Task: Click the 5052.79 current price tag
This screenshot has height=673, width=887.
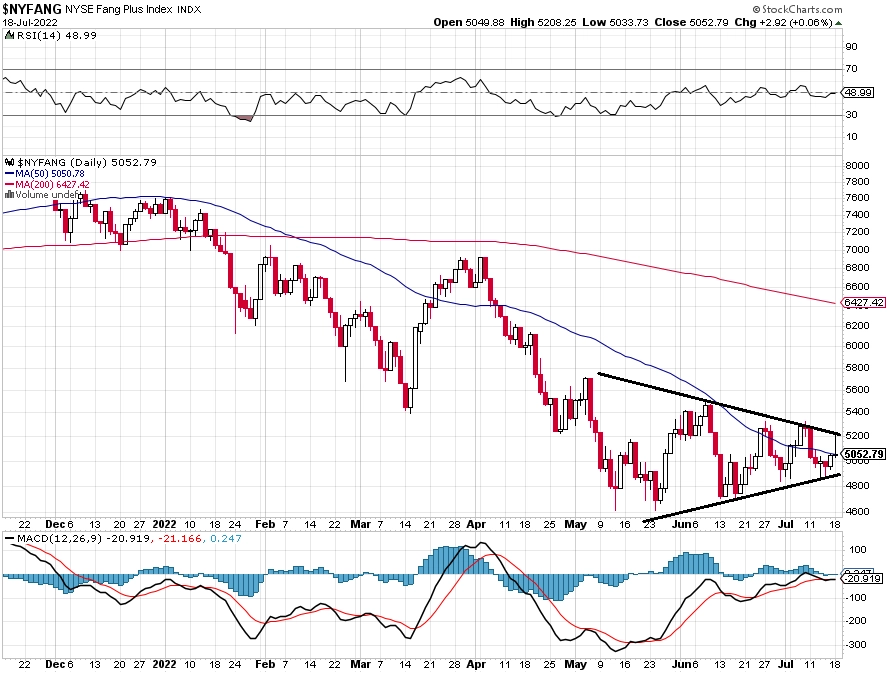Action: (863, 454)
